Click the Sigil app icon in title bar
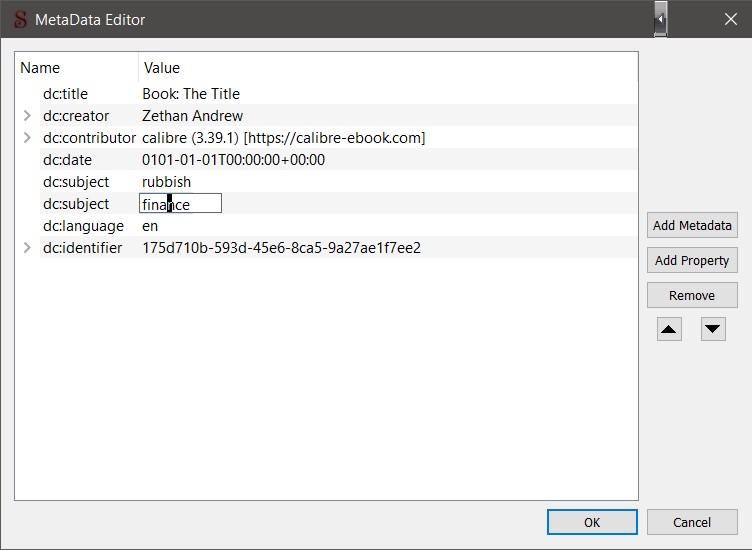752x550 pixels. [20, 19]
